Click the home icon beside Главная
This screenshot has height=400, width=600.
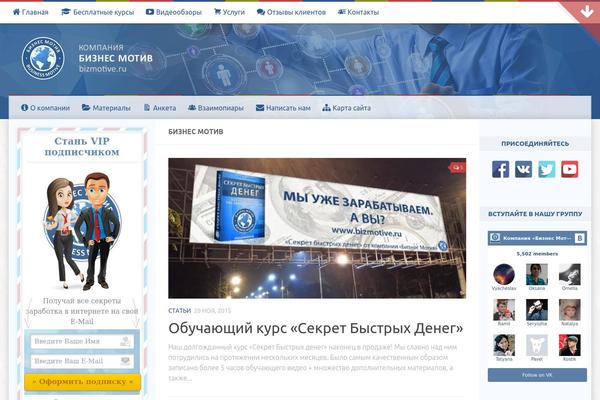16,12
